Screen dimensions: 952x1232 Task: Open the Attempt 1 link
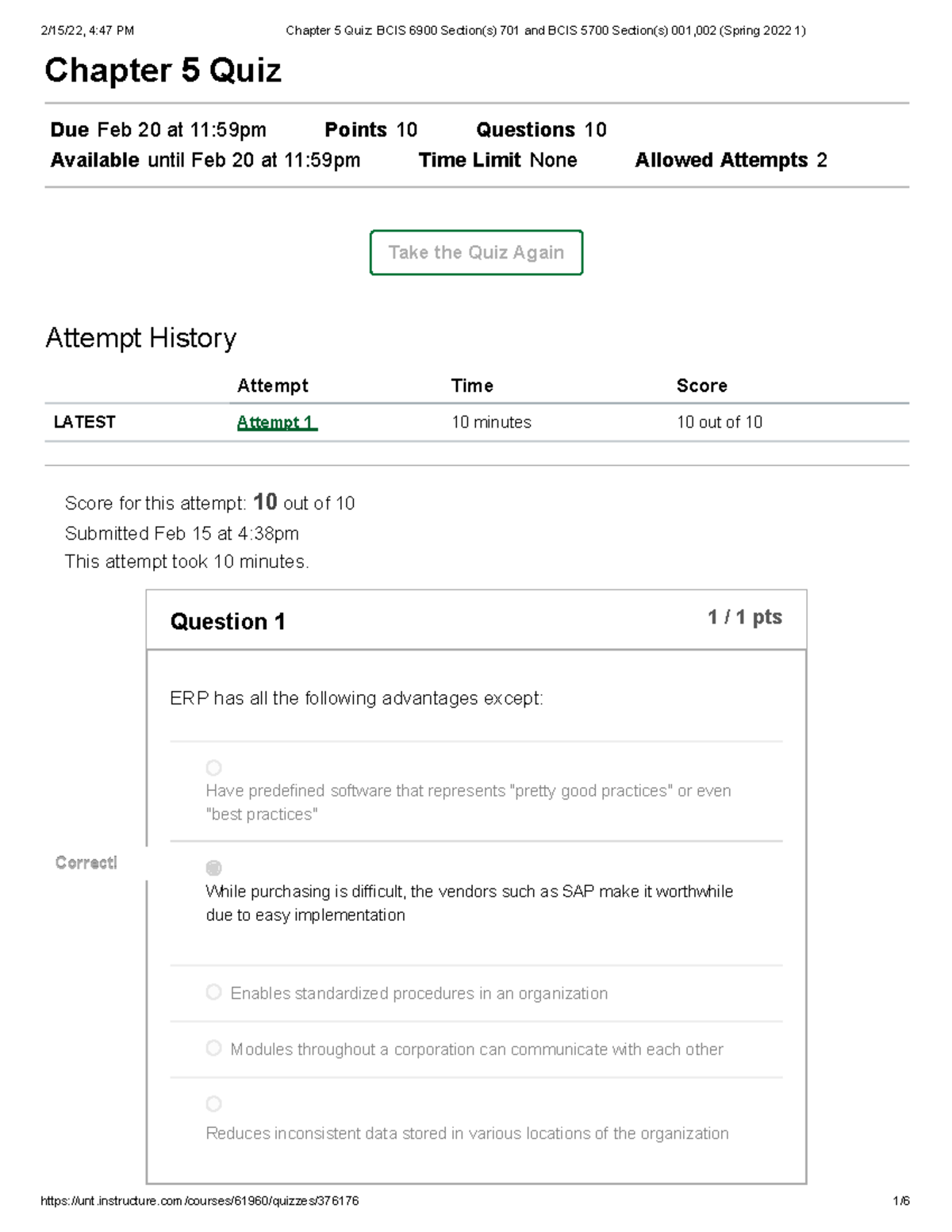[x=276, y=422]
